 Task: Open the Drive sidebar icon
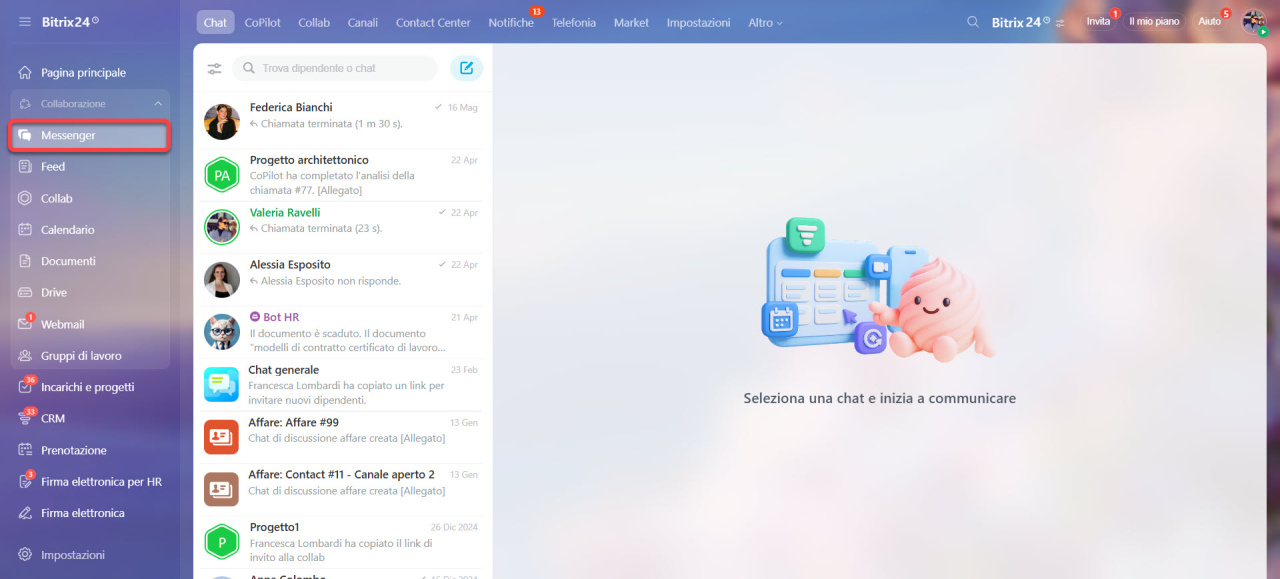click(x=25, y=292)
